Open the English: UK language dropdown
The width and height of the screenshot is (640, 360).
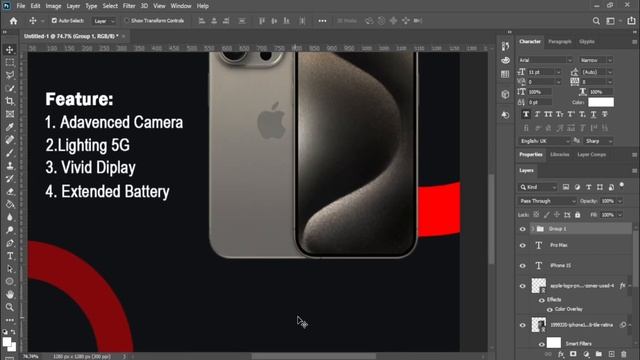pyautogui.click(x=544, y=141)
